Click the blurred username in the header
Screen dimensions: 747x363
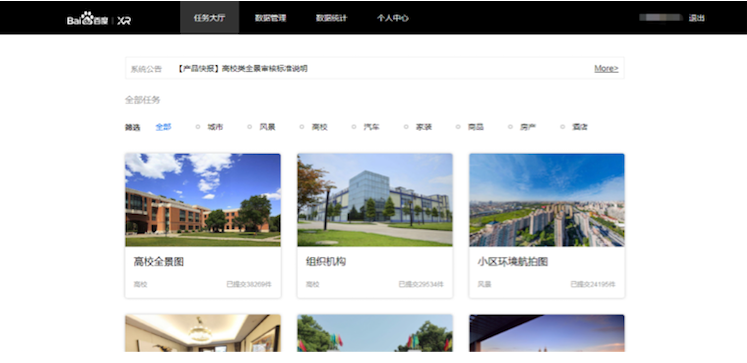[x=661, y=18]
